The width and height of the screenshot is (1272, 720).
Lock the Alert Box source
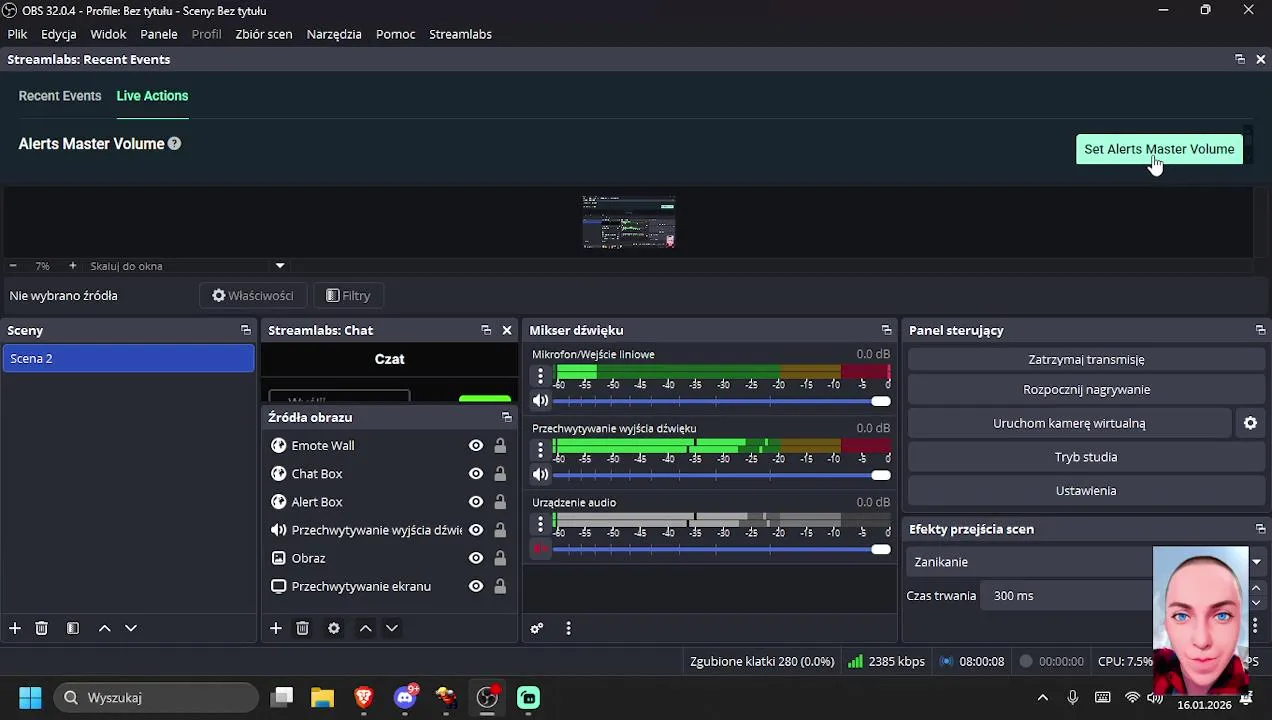coord(500,502)
